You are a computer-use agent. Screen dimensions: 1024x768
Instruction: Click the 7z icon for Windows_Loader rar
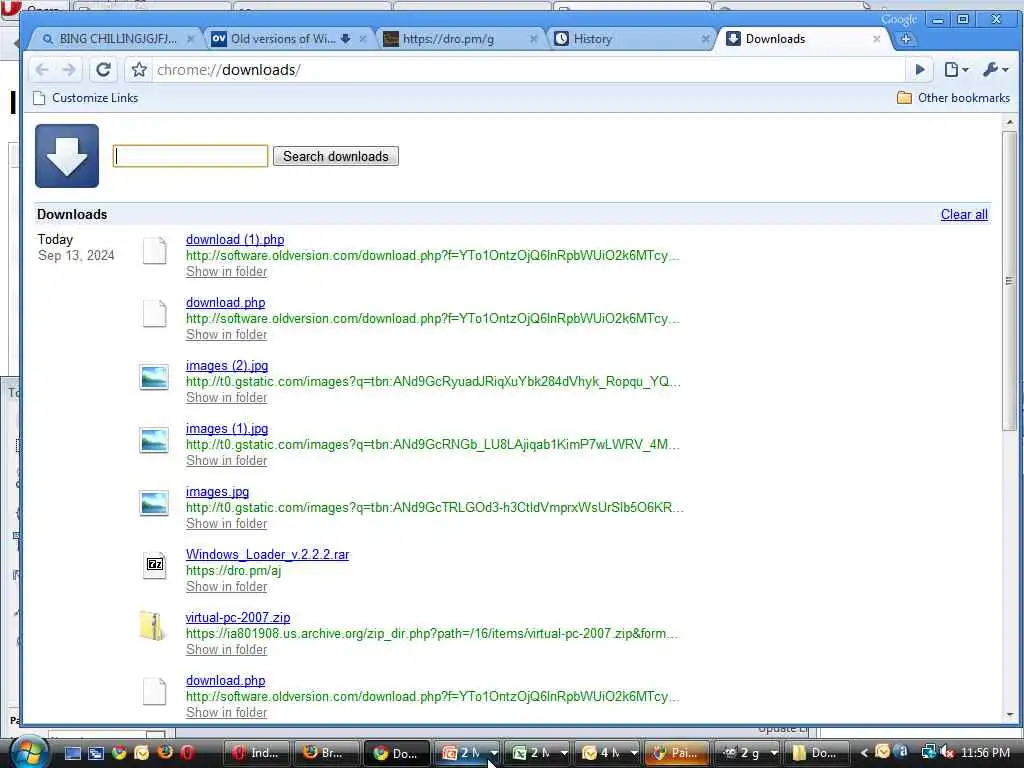(155, 564)
